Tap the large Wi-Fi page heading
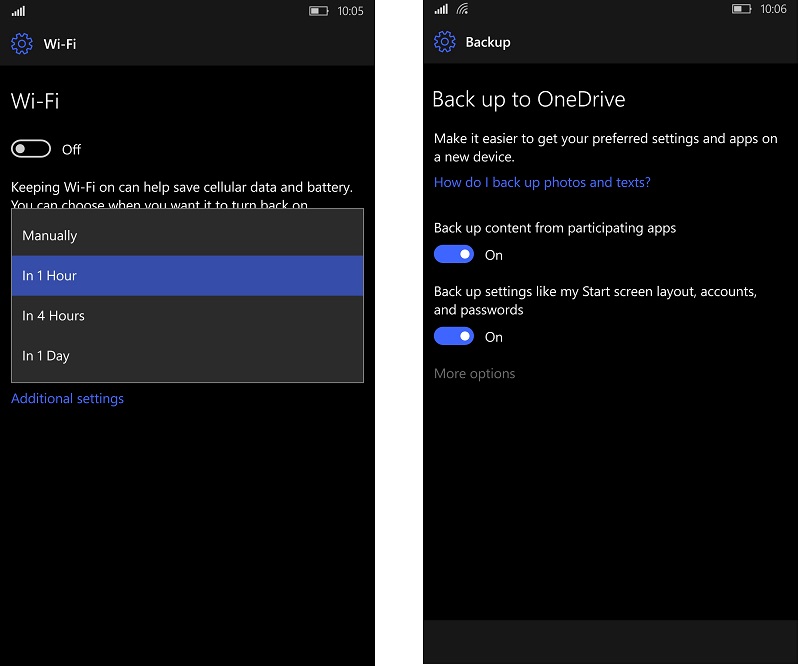800x666 pixels. coord(35,101)
